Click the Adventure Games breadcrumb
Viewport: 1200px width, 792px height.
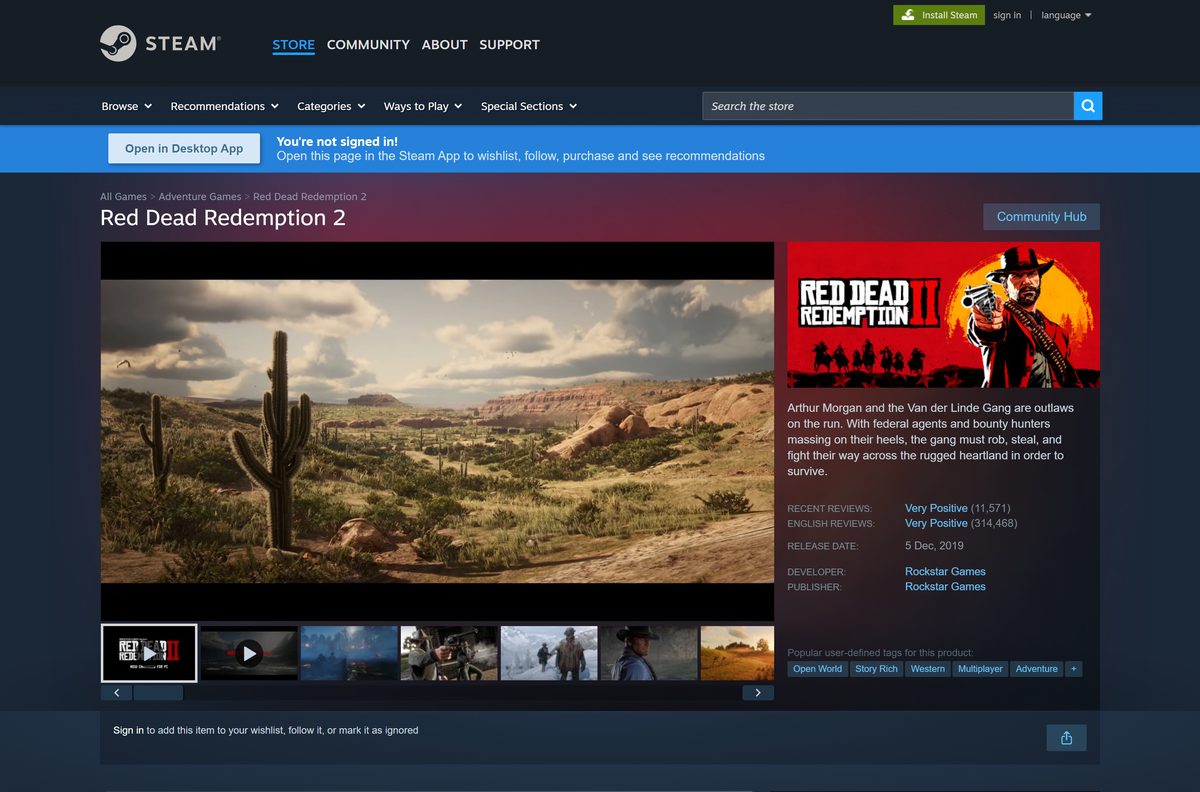[200, 197]
